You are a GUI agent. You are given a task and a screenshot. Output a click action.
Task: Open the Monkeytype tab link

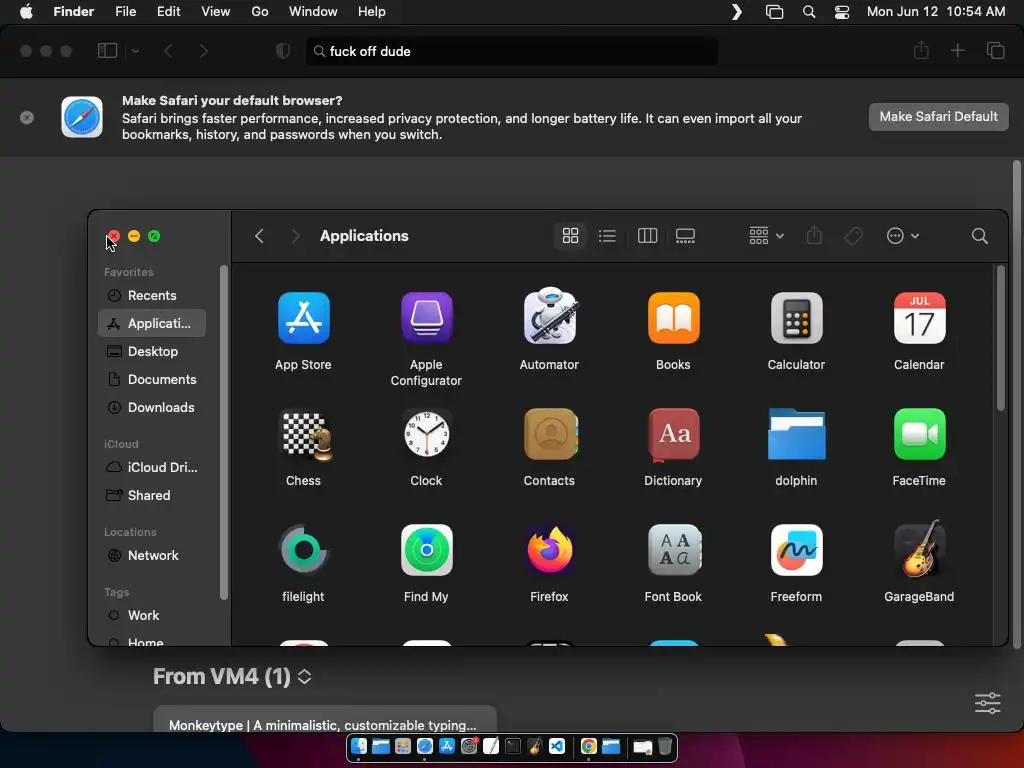[325, 720]
